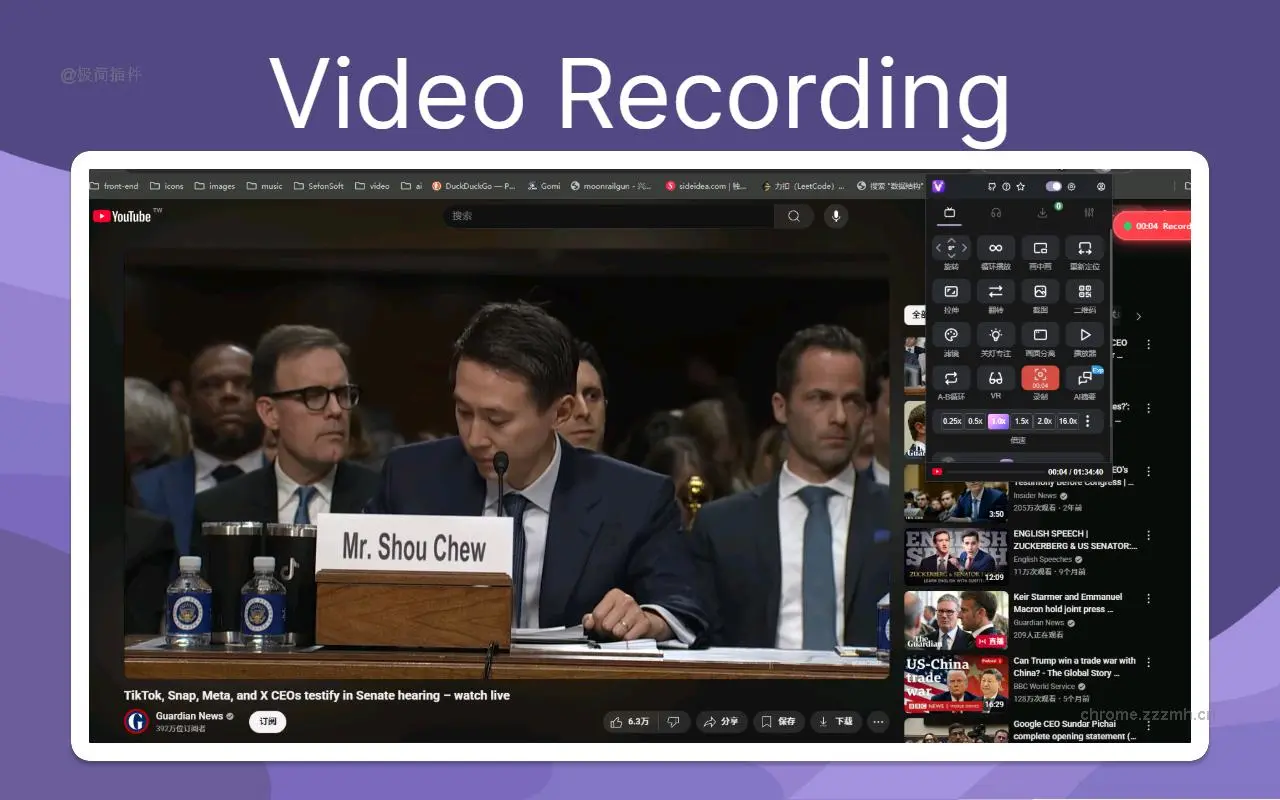Switch to the headphones audio tab

pyautogui.click(x=996, y=212)
